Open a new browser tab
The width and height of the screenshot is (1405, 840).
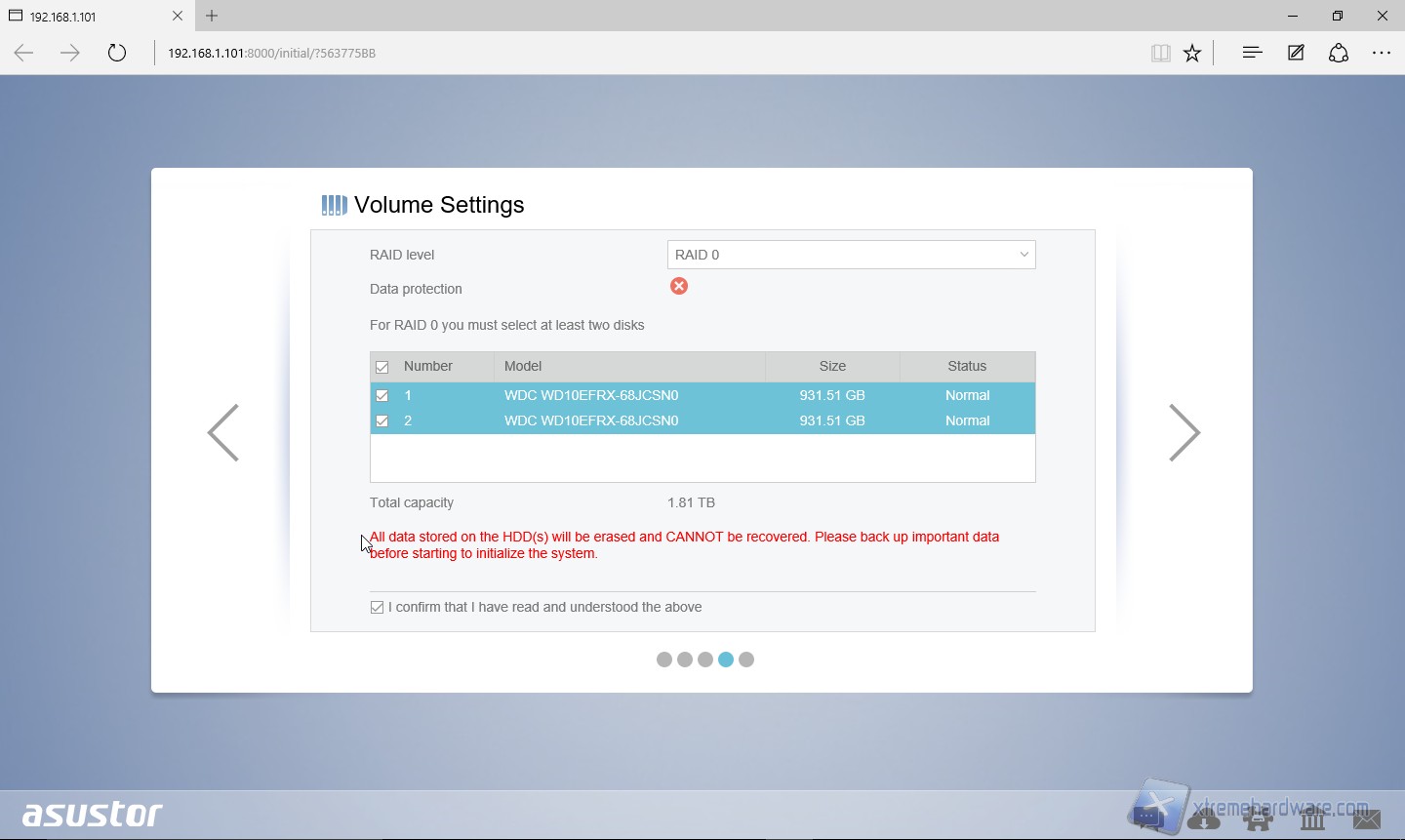pyautogui.click(x=212, y=16)
